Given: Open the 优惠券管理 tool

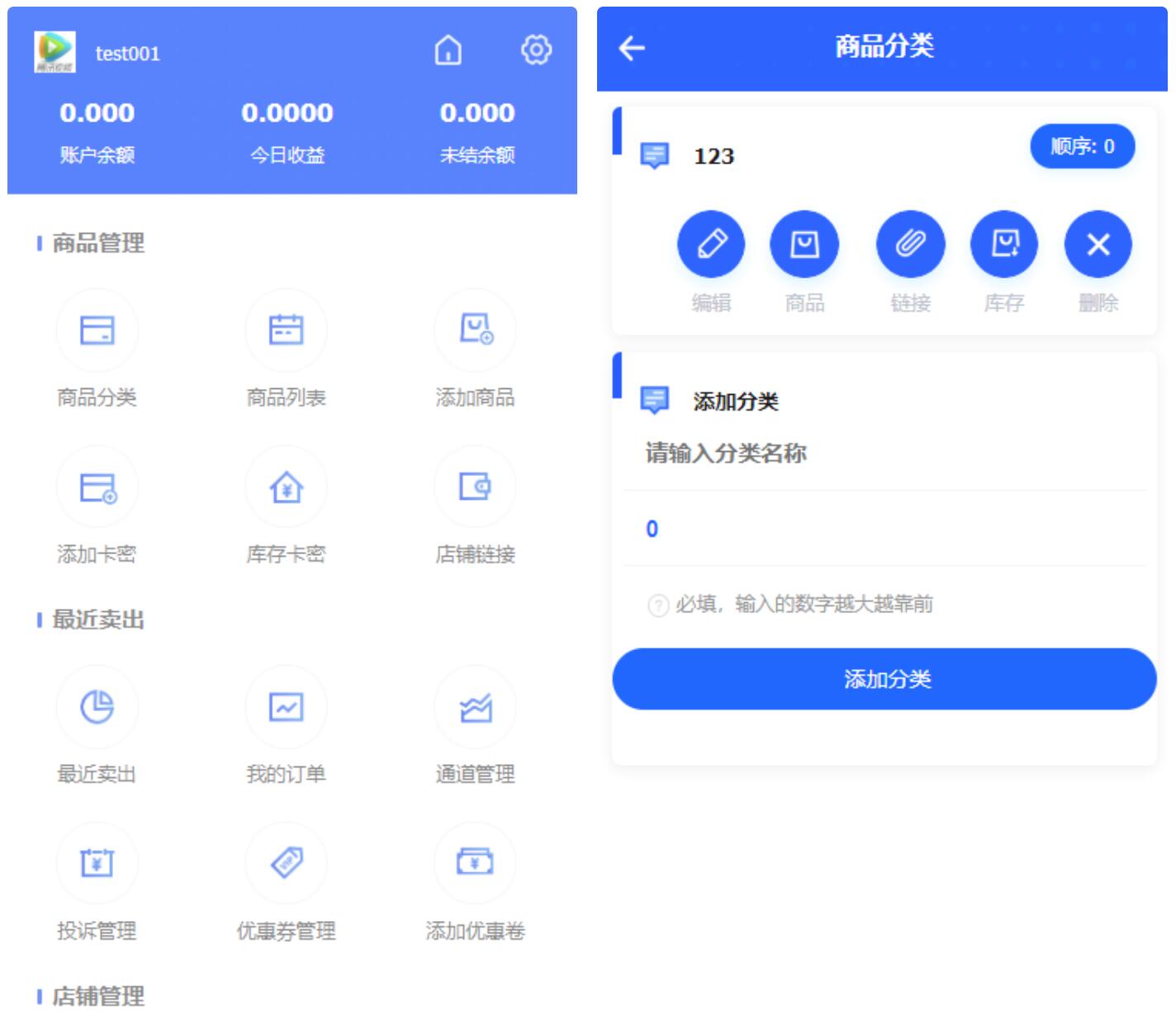Looking at the screenshot, I should click(x=286, y=862).
